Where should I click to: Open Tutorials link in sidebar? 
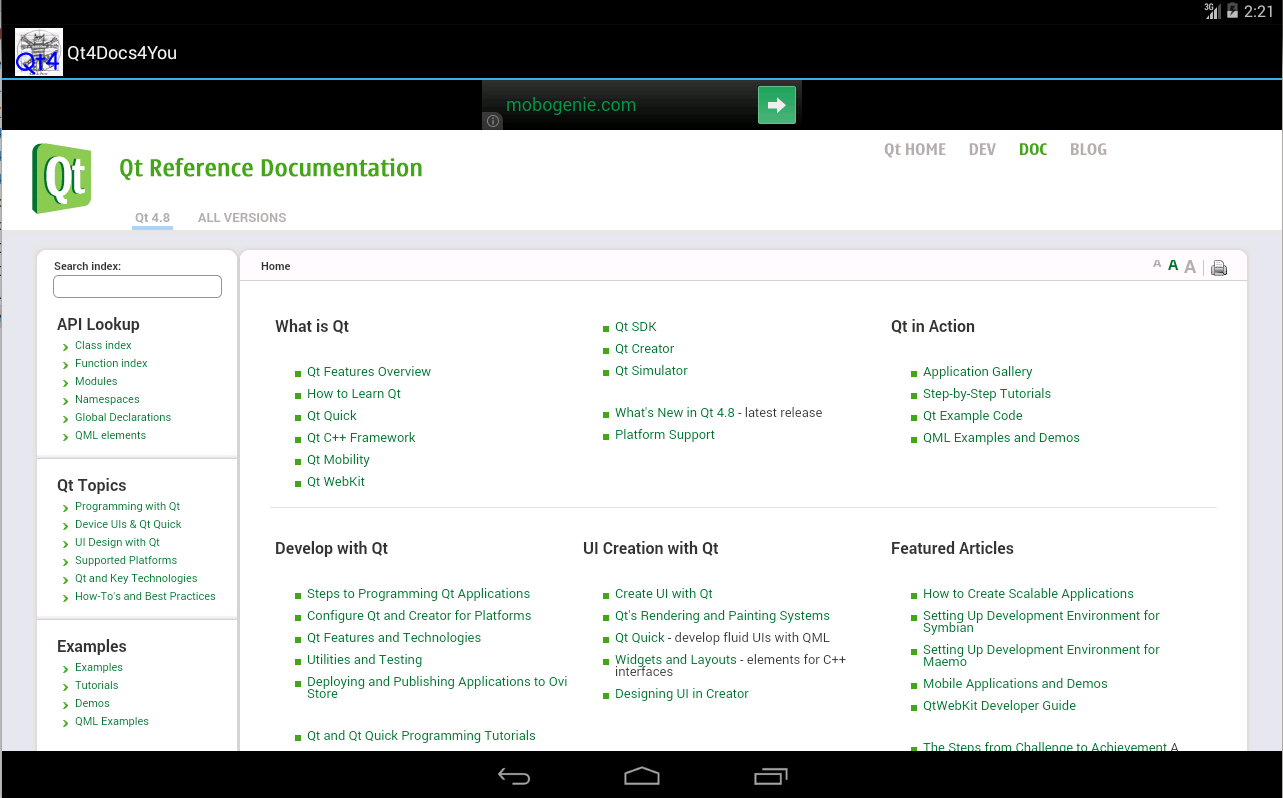click(96, 685)
